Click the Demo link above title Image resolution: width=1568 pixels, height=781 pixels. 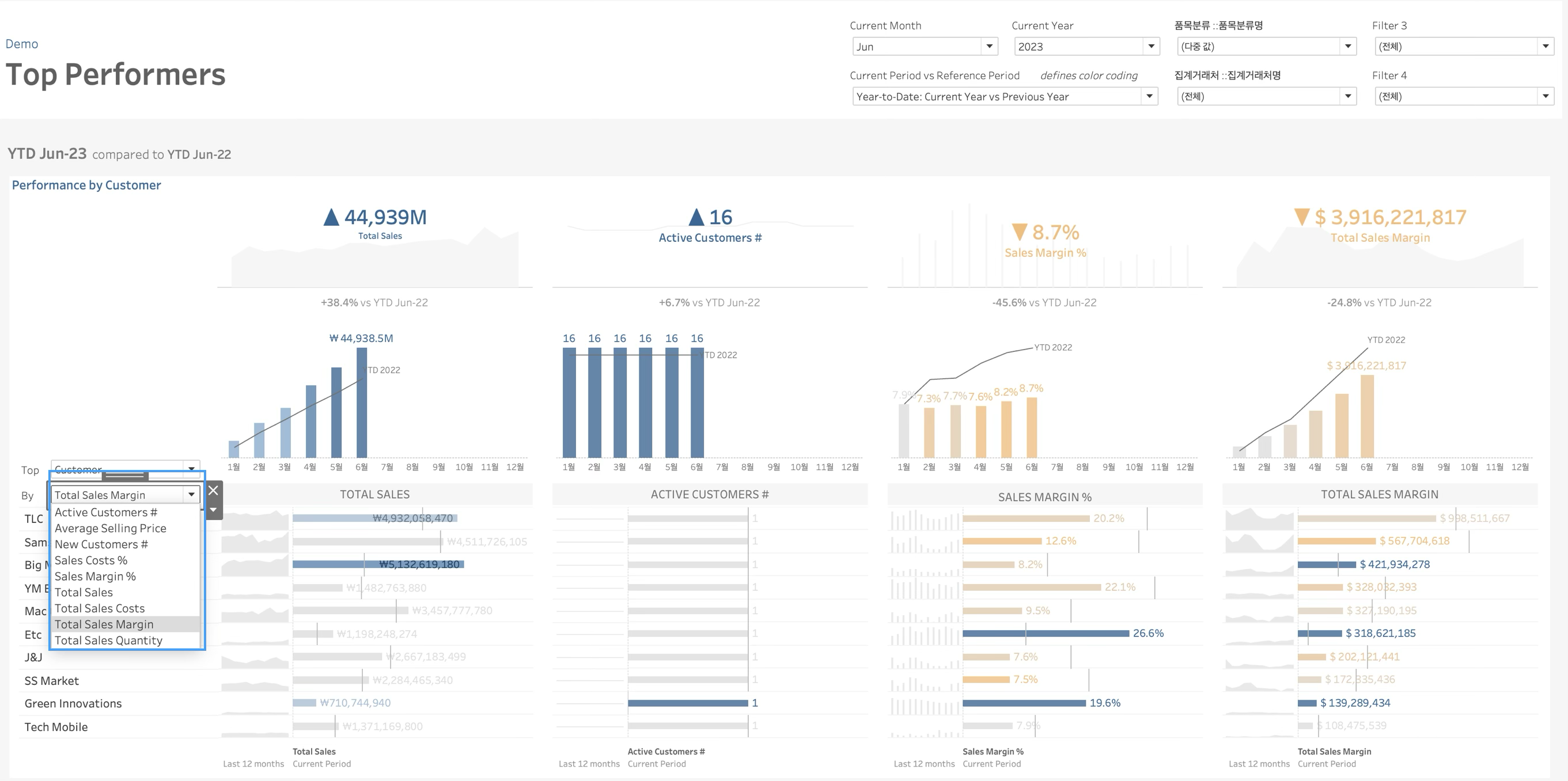pyautogui.click(x=22, y=44)
